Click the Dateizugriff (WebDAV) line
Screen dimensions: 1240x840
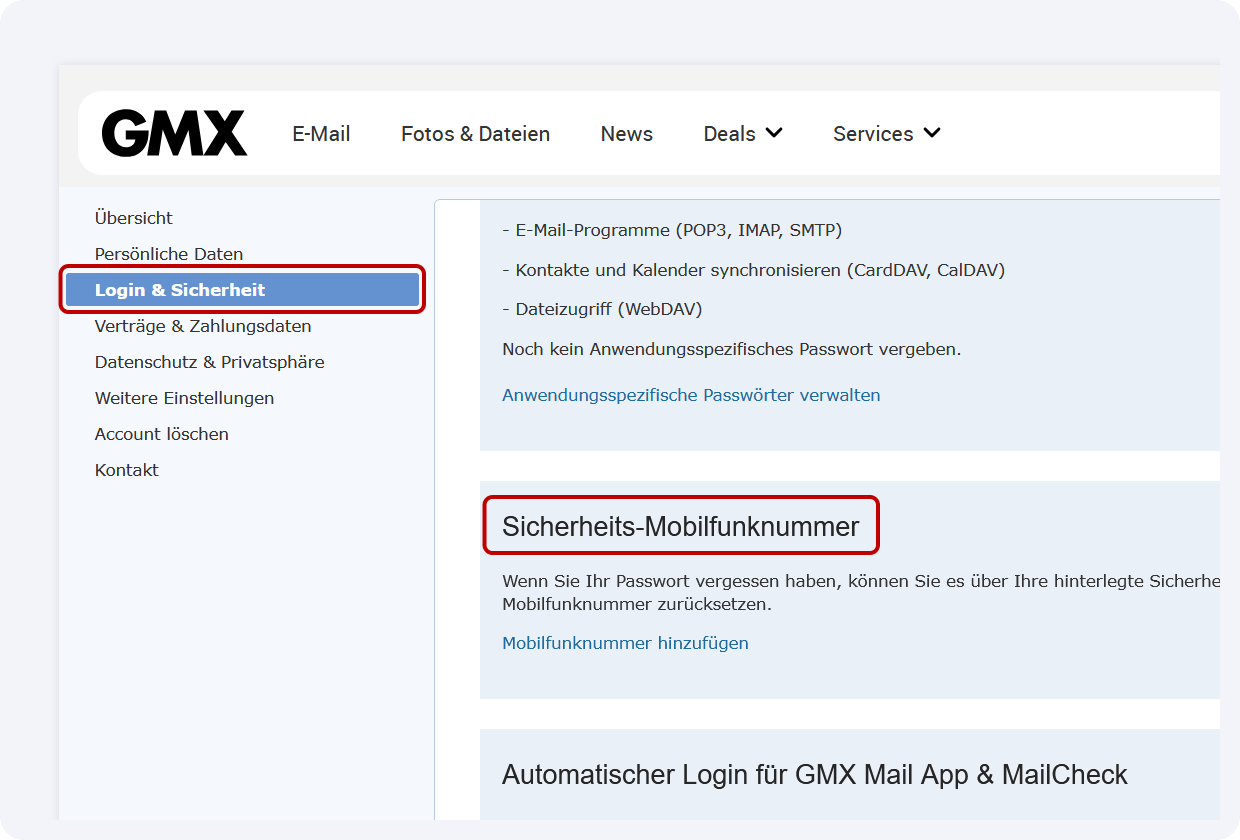(602, 310)
